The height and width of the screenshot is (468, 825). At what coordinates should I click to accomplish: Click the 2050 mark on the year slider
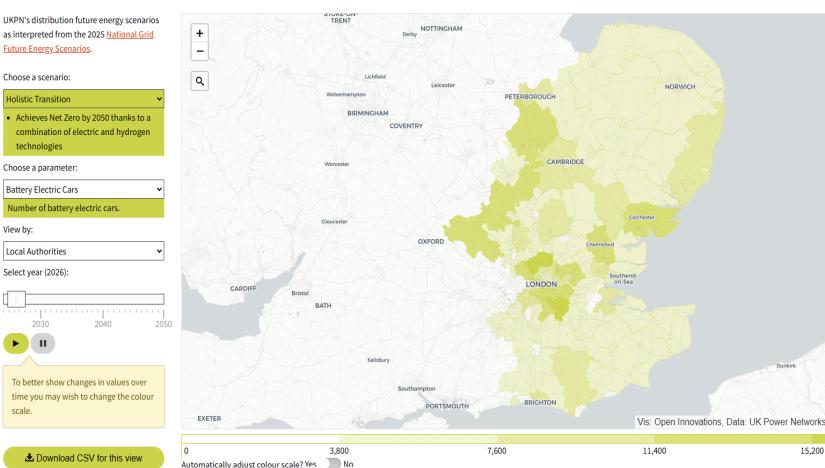[163, 324]
